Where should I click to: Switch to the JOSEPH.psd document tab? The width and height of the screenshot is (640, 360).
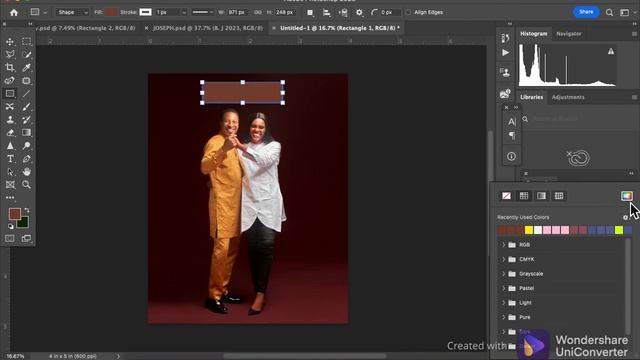(x=208, y=28)
